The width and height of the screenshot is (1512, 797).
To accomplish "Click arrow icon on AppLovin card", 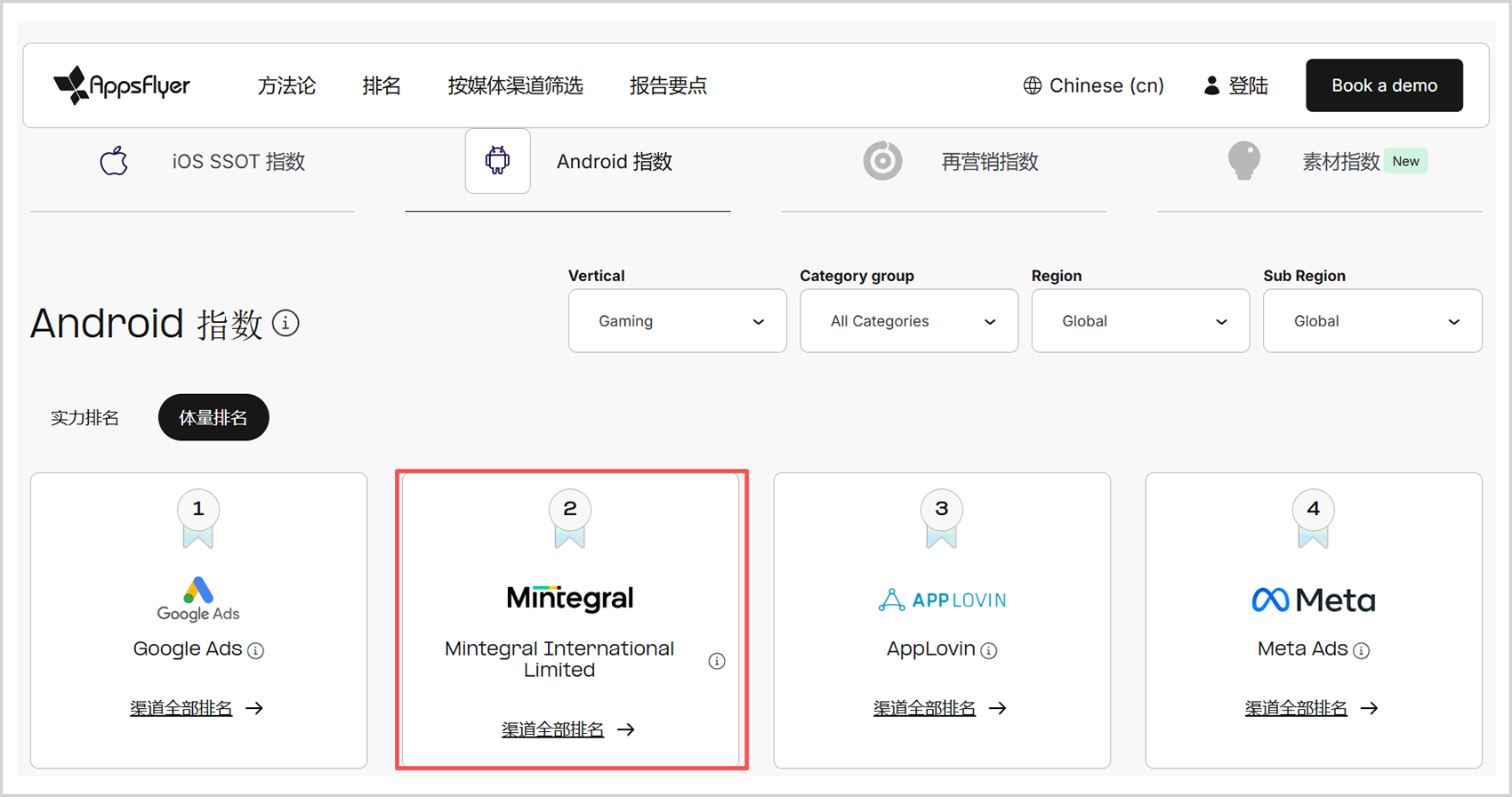I will (998, 708).
